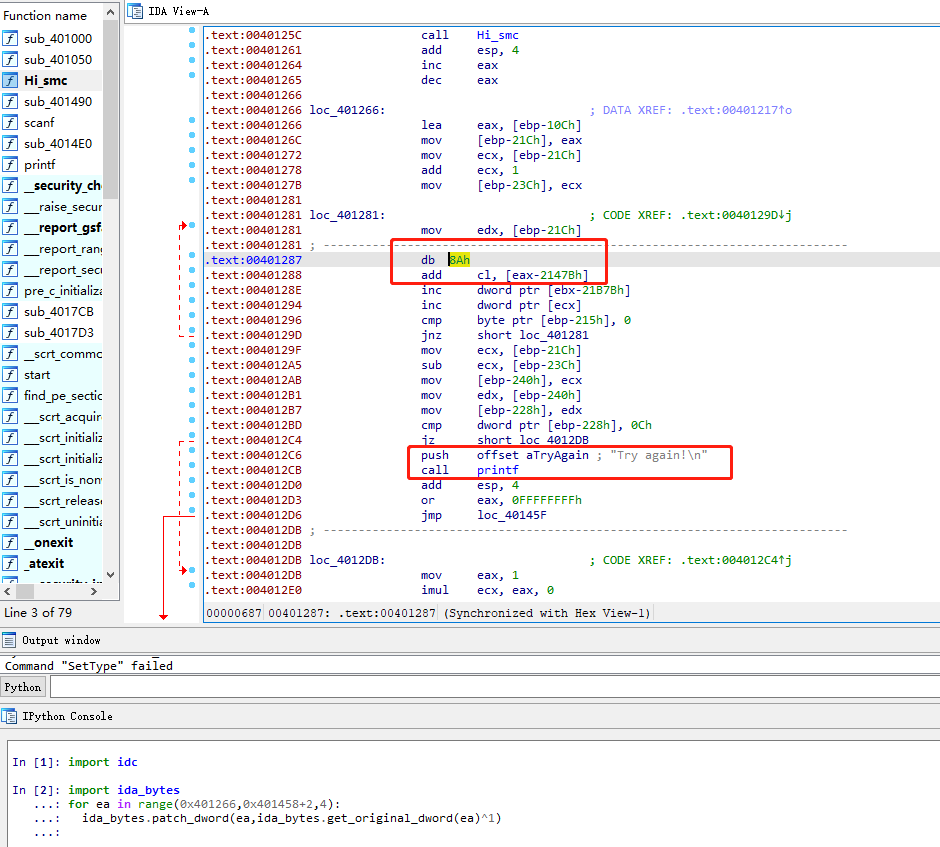The width and height of the screenshot is (940, 847).
Task: Select __report_gsfailure function row
Action: pos(52,228)
